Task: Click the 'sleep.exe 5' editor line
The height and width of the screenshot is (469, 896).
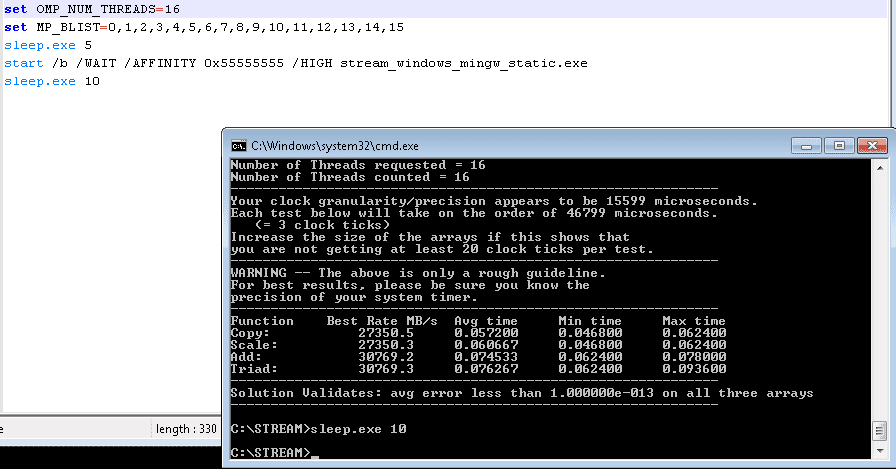Action: point(48,45)
